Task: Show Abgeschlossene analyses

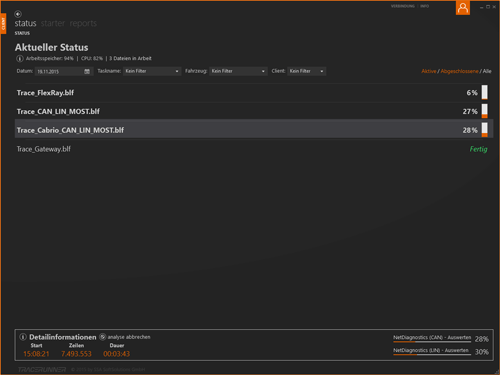Action: 459,71
